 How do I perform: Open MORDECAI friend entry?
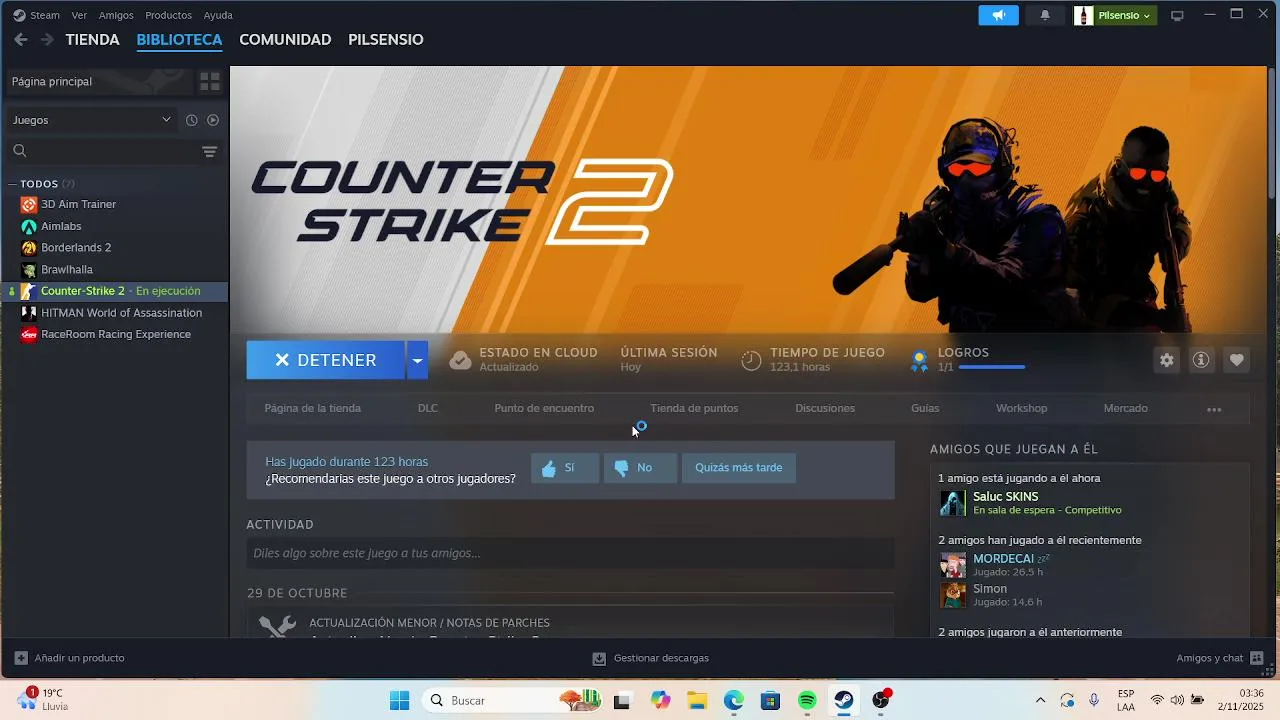coord(1090,565)
